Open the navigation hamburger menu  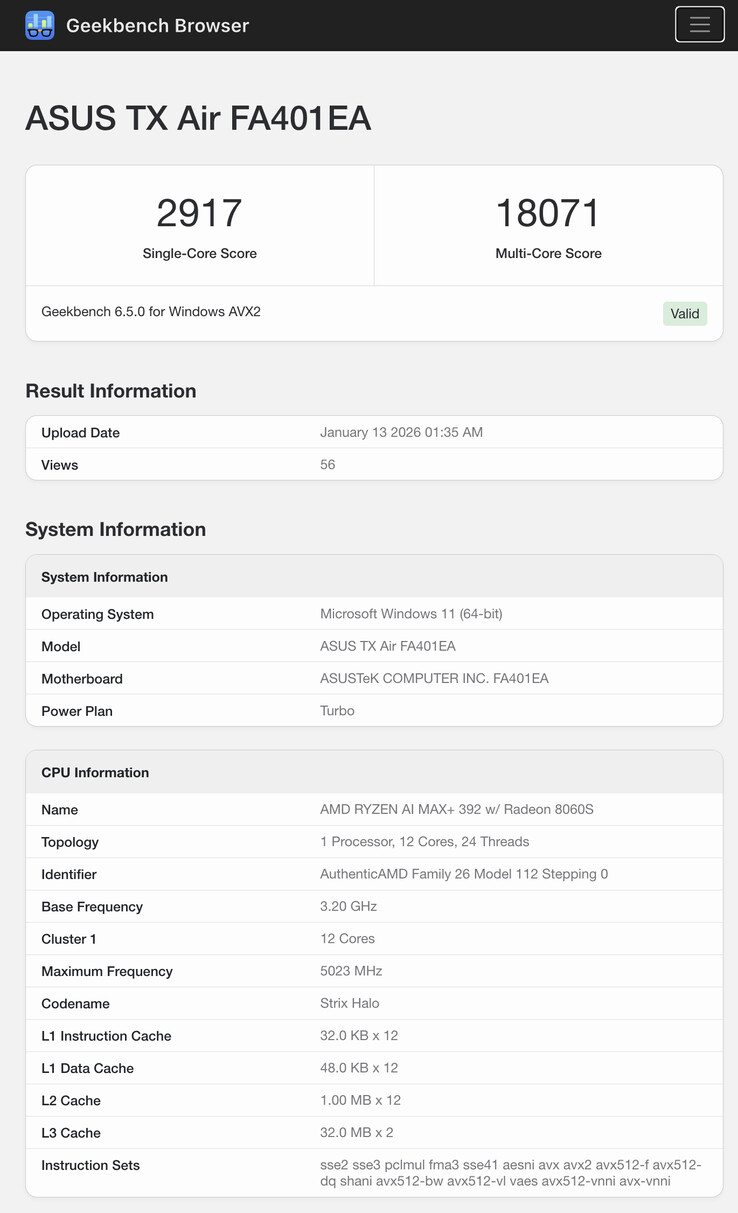point(699,24)
